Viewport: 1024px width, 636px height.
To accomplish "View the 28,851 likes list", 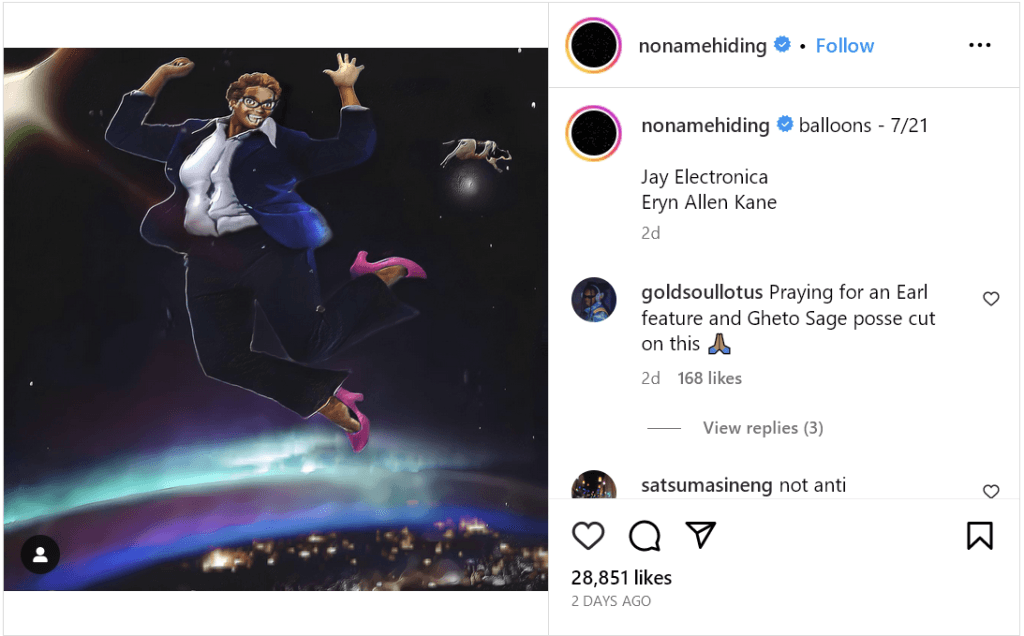I will (x=621, y=578).
